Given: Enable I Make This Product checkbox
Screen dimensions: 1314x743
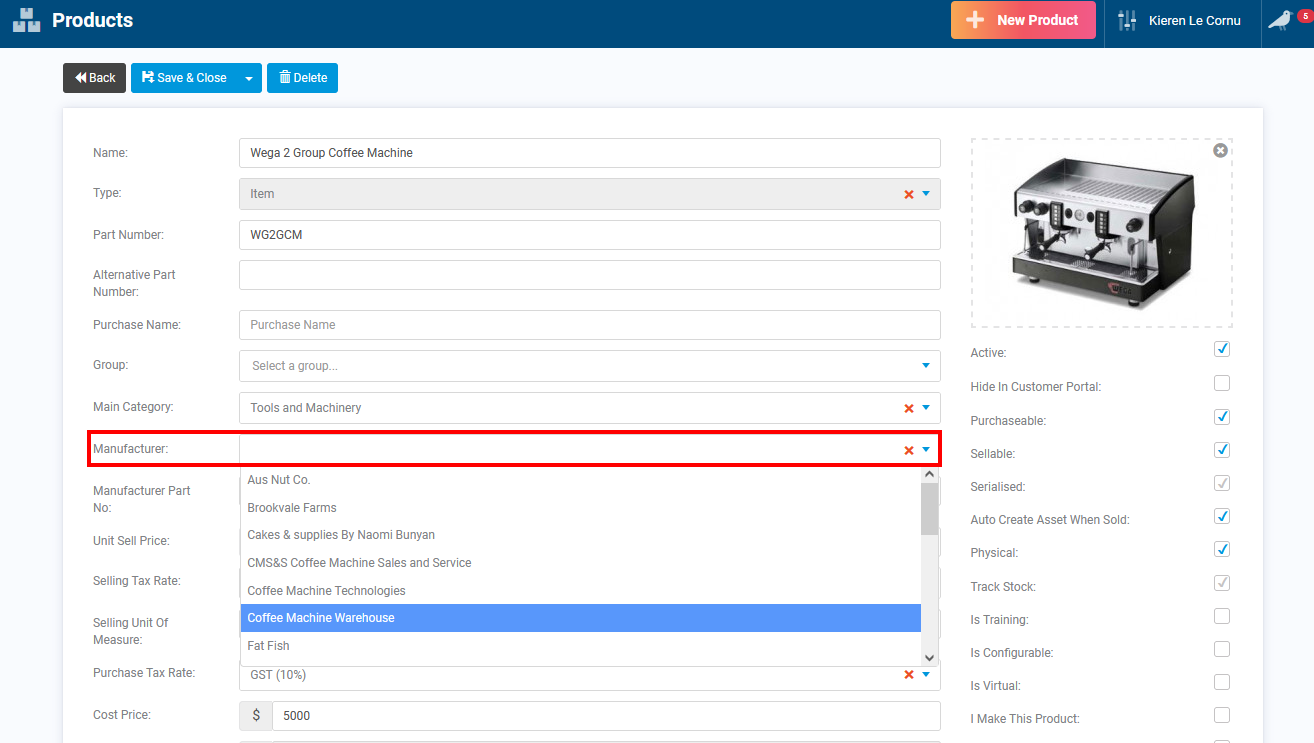Looking at the screenshot, I should point(1222,715).
